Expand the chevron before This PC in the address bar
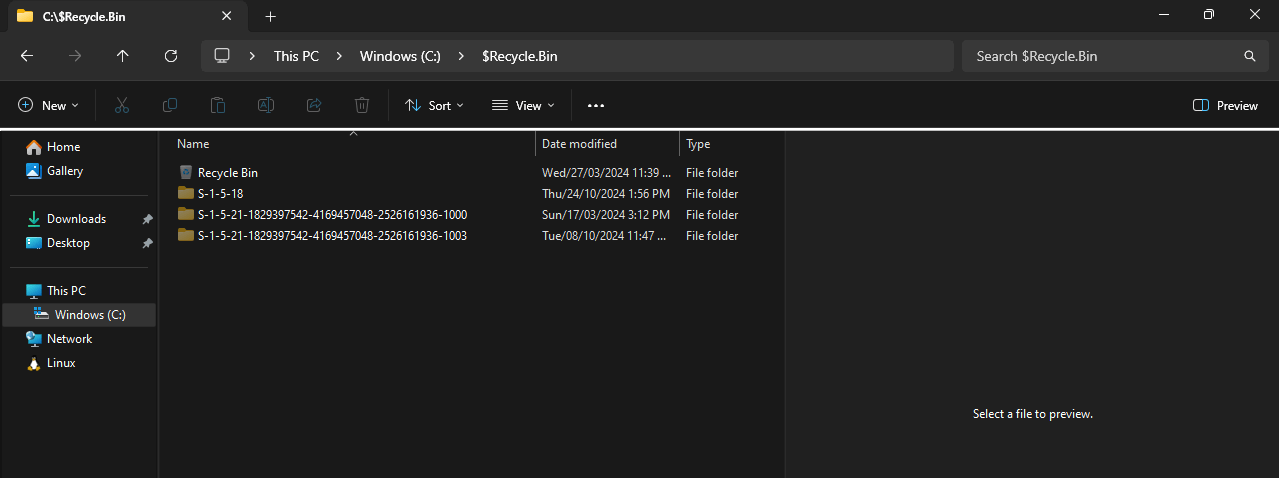Screen dimensions: 1279x478 [x=252, y=56]
